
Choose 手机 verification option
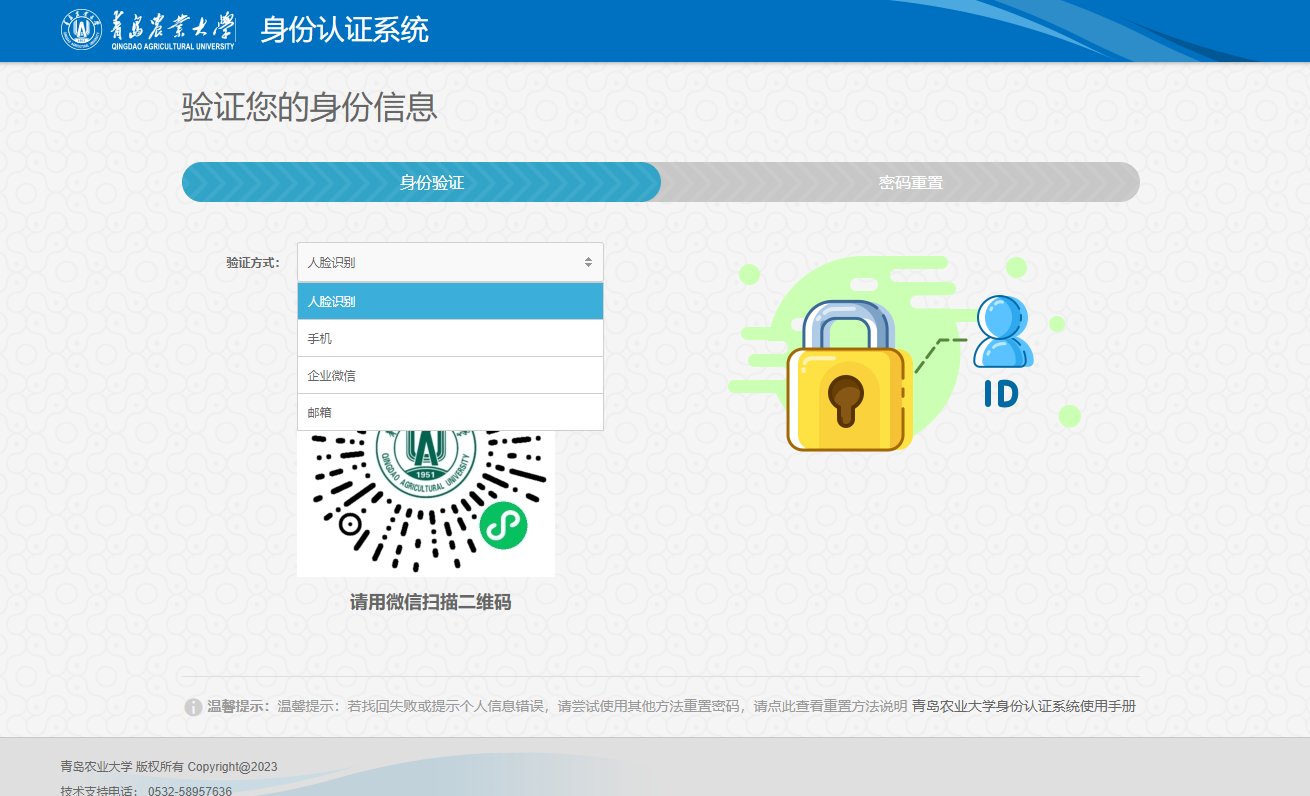[450, 338]
